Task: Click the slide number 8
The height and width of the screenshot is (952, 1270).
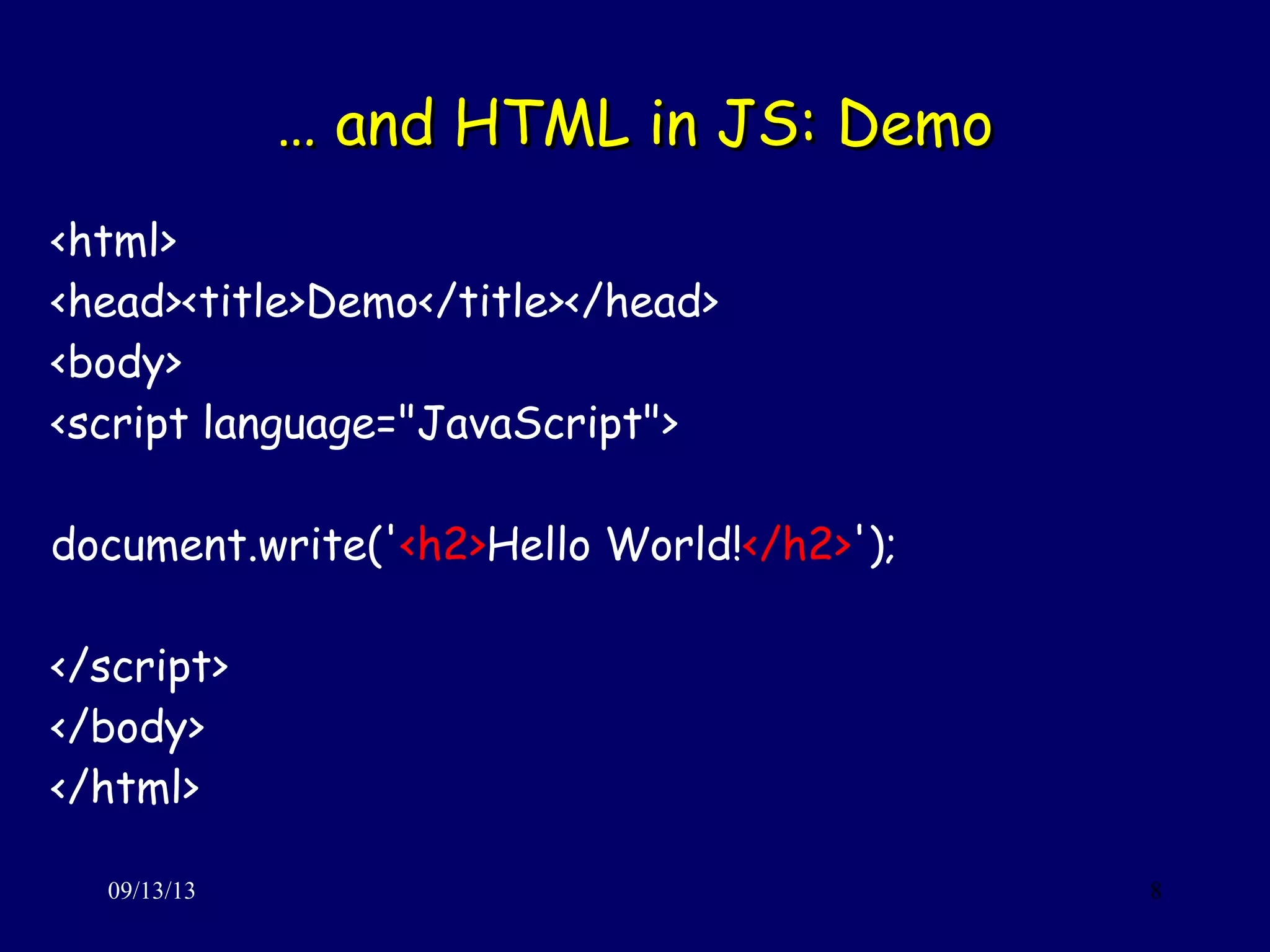Action: [1156, 891]
